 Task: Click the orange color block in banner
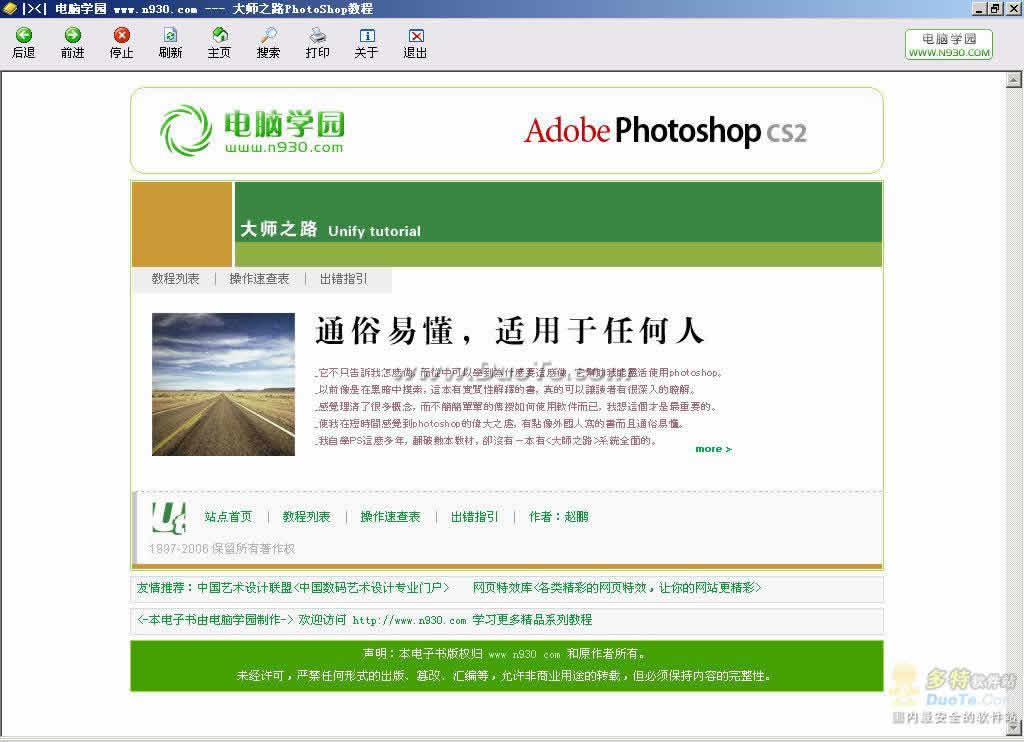pos(182,224)
